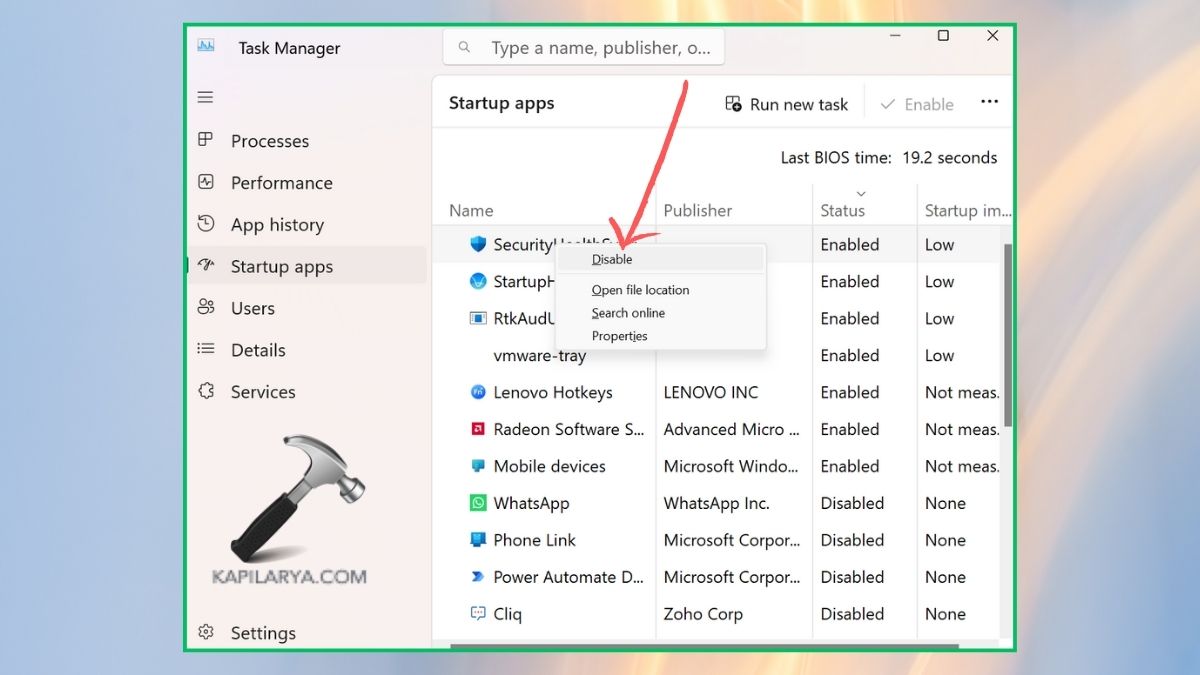Choose Properties in the context menu
The width and height of the screenshot is (1200, 675).
[x=660, y=336]
